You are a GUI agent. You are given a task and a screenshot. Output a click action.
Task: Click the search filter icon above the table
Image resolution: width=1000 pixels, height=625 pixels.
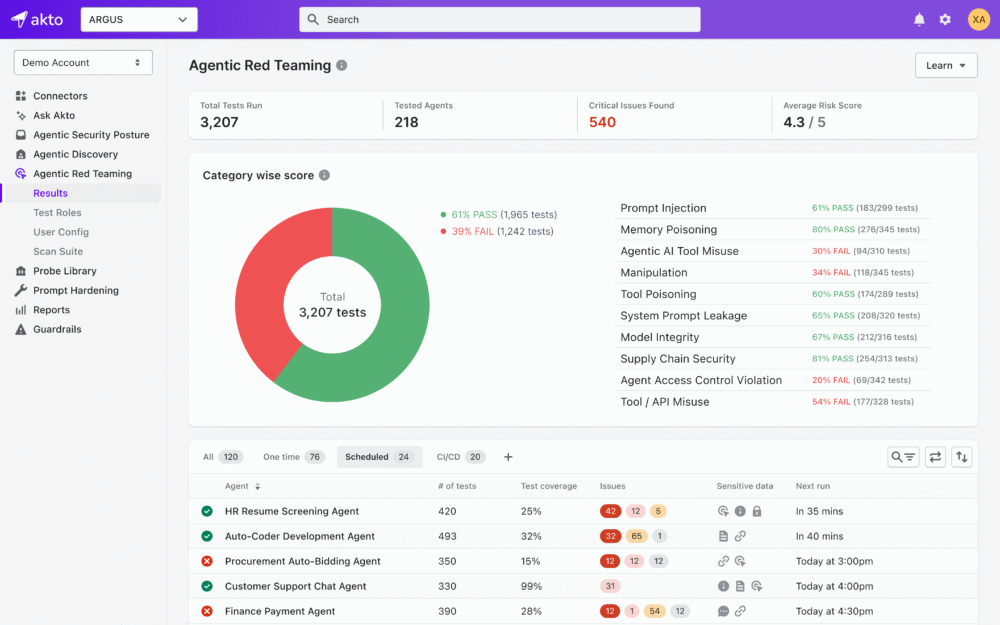[903, 457]
